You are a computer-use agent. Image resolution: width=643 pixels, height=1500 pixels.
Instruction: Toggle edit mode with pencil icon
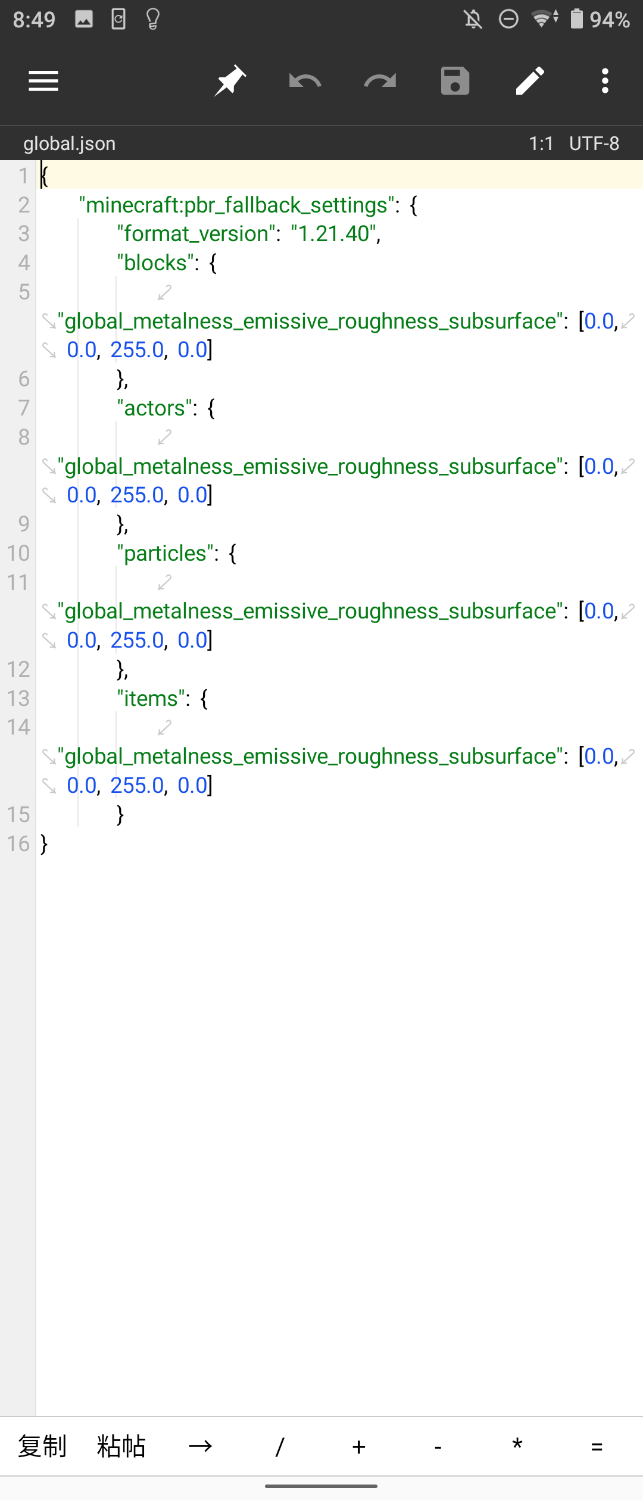pyautogui.click(x=530, y=81)
